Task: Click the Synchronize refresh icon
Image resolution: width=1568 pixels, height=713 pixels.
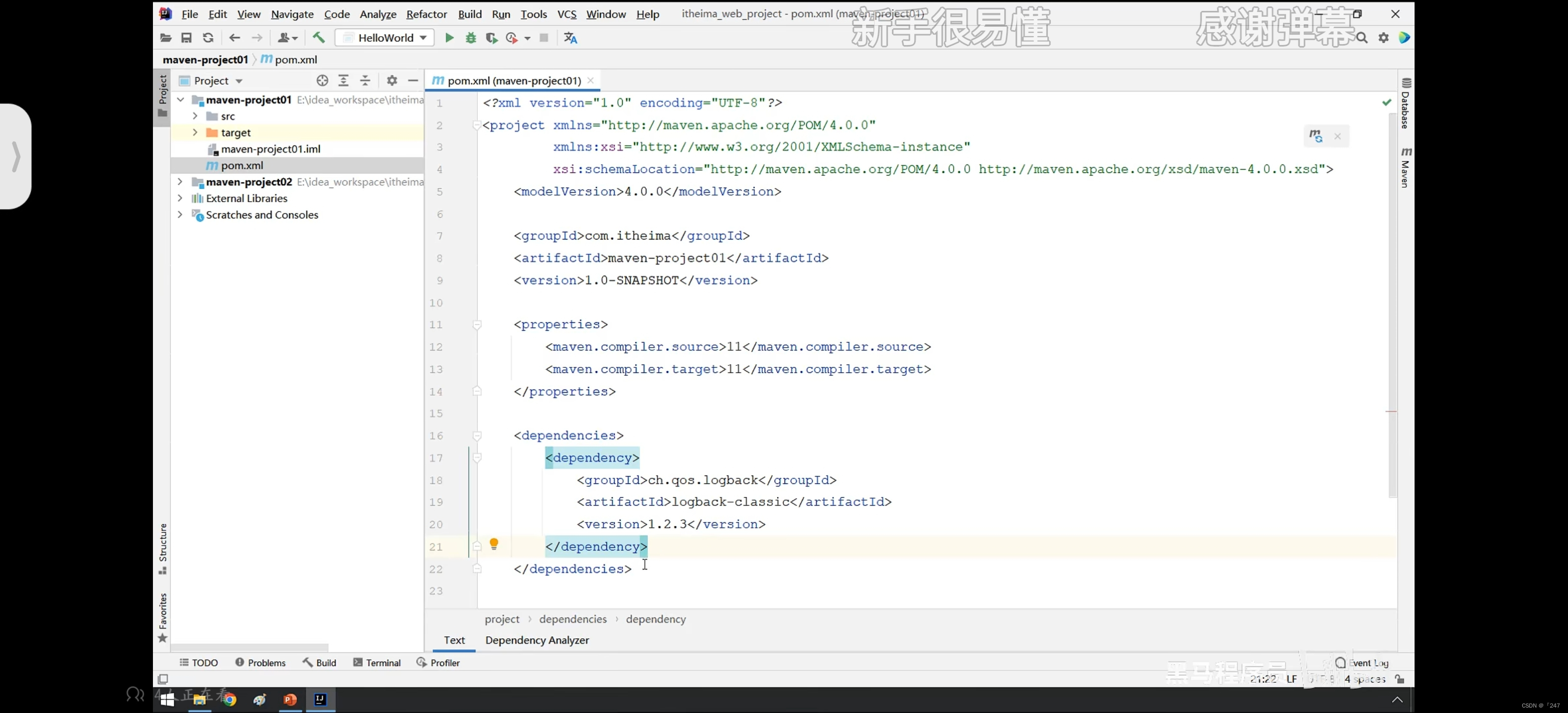Action: [208, 38]
